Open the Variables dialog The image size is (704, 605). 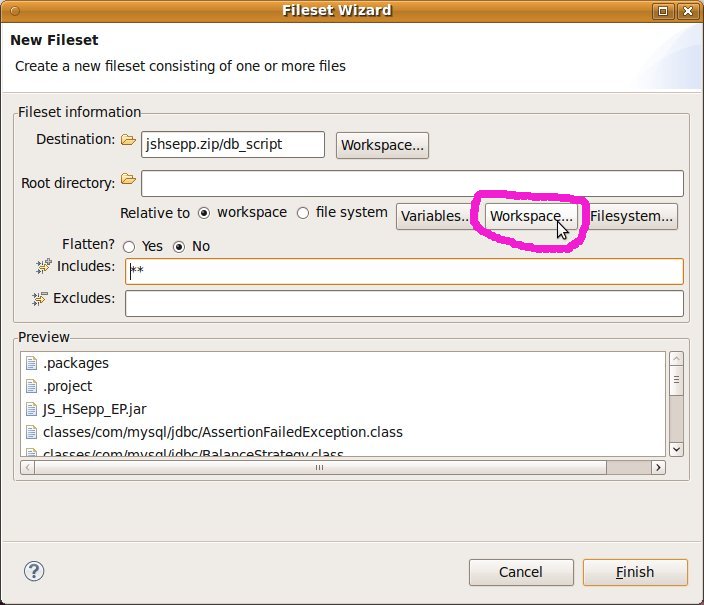pos(435,216)
